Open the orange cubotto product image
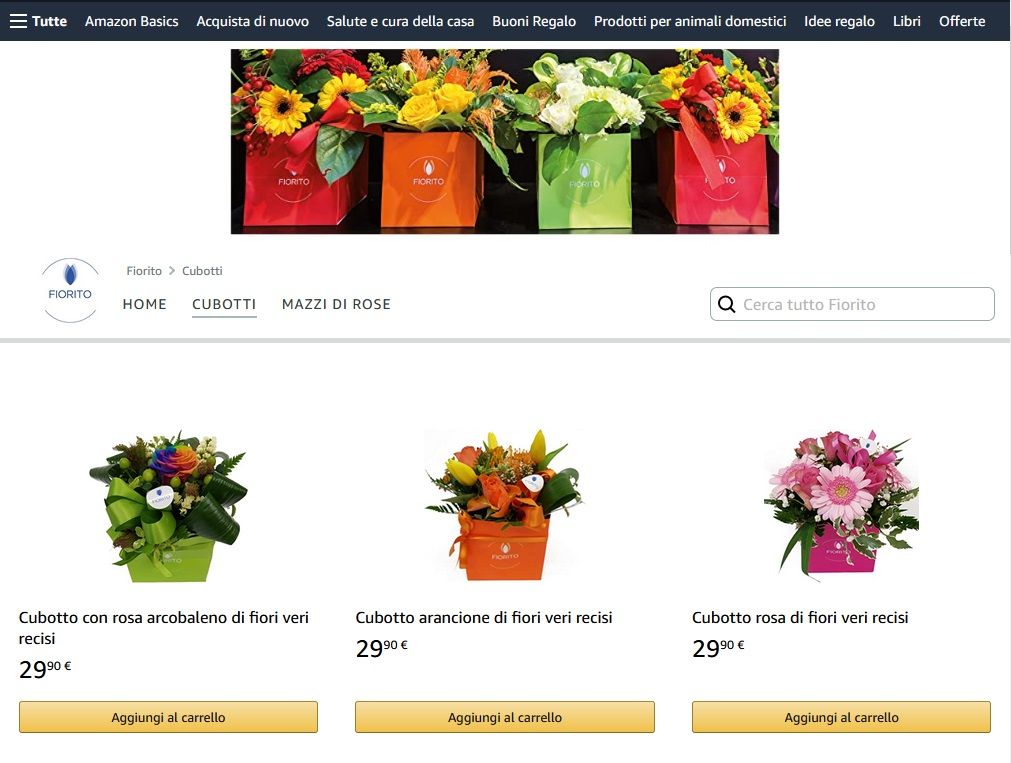This screenshot has width=1011, height=763. point(505,506)
